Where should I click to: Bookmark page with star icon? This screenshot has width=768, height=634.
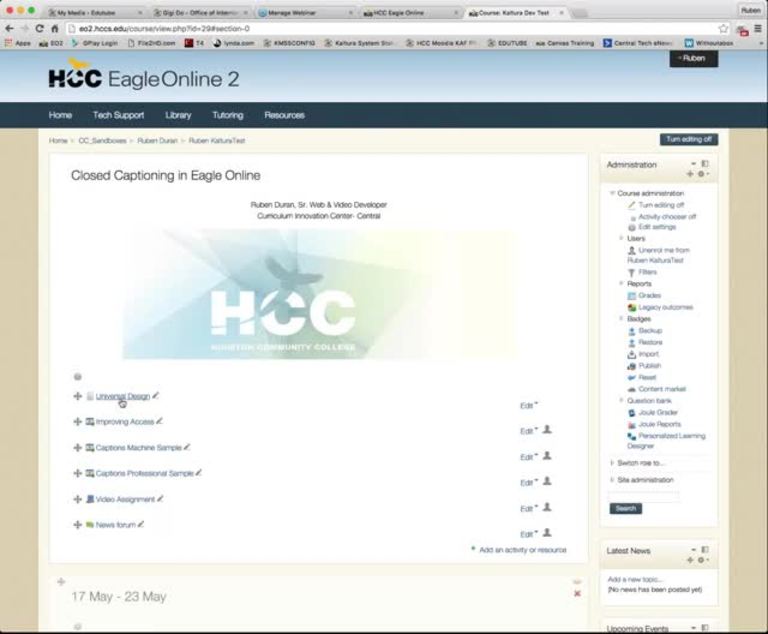pos(723,29)
